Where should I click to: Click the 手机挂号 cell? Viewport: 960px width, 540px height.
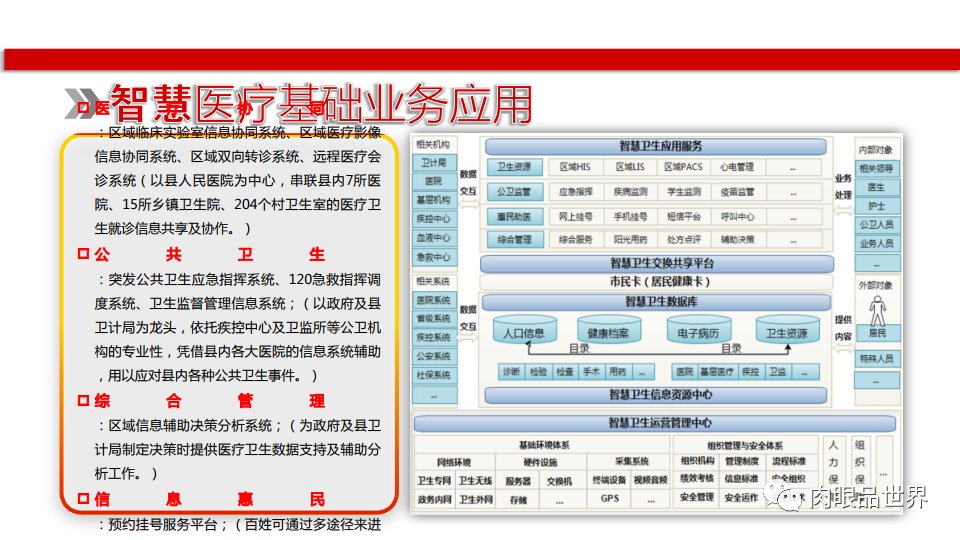click(x=630, y=217)
